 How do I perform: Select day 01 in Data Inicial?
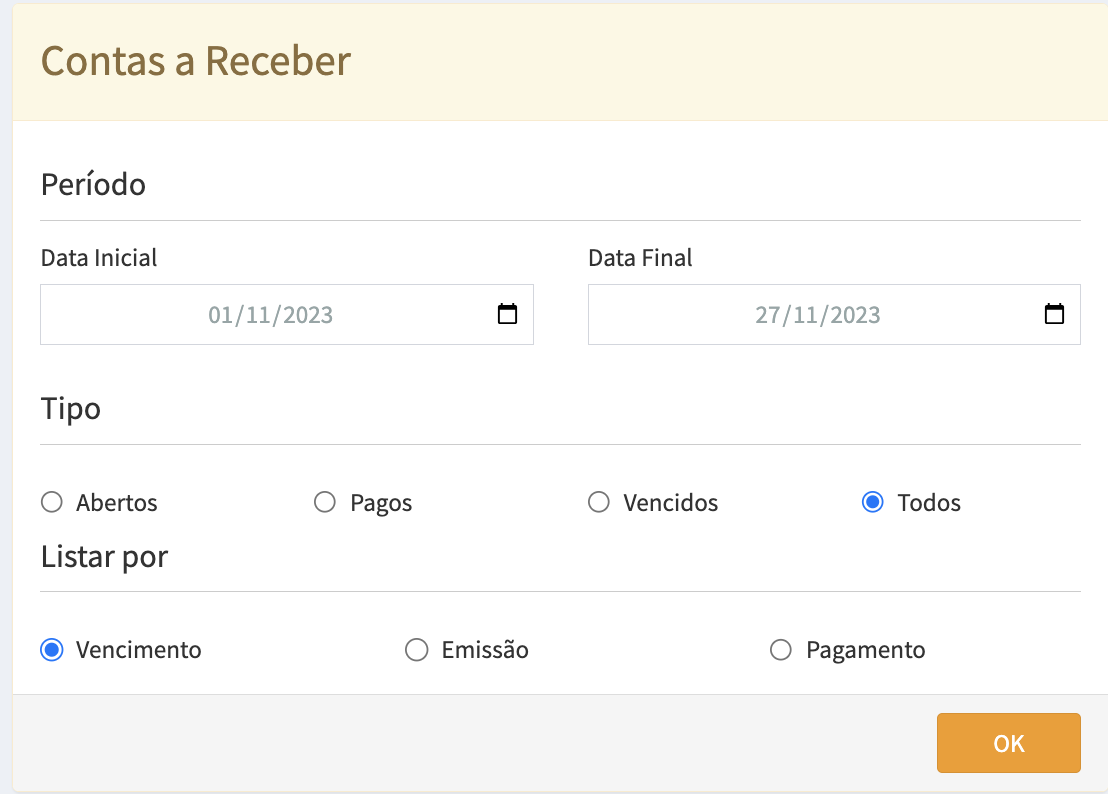[x=219, y=316]
